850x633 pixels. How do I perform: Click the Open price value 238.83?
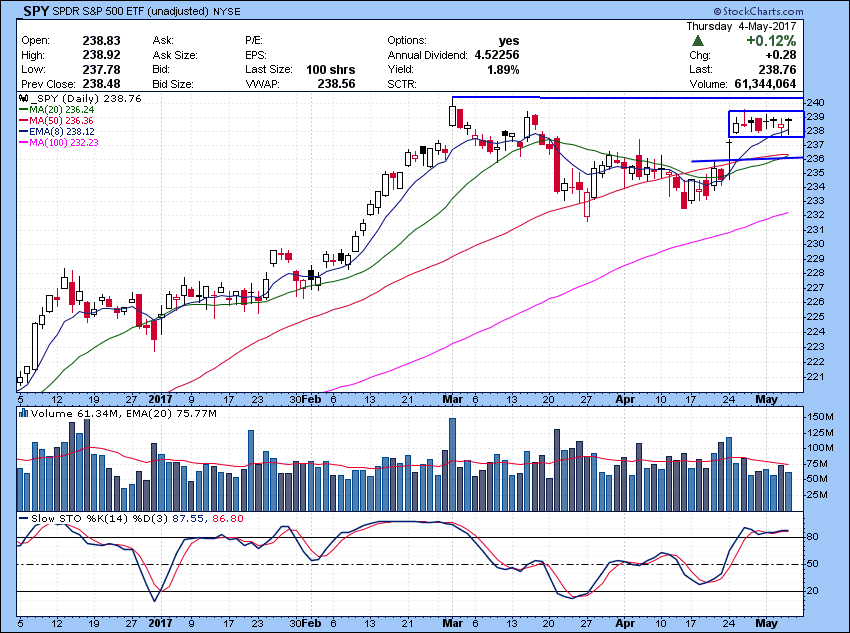coord(101,41)
